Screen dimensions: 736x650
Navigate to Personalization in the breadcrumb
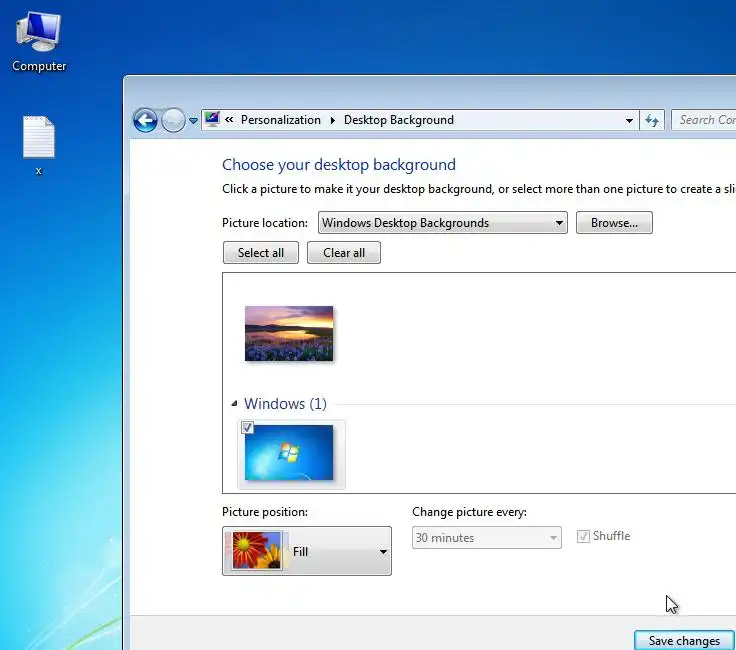tap(281, 120)
